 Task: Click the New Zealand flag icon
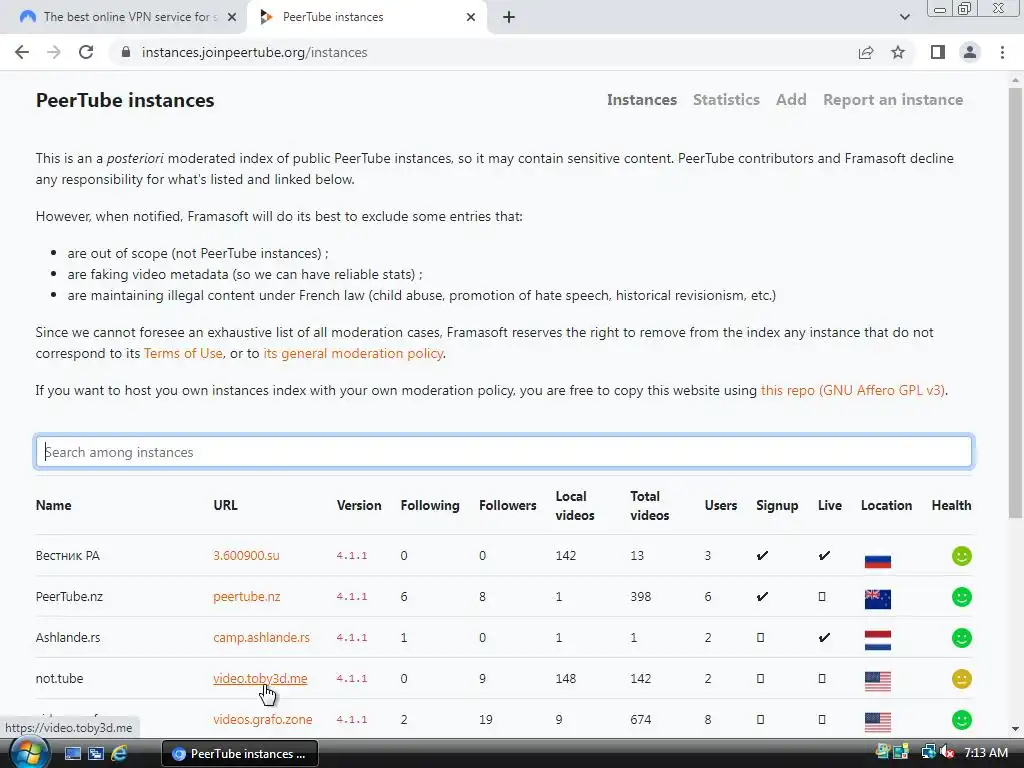pyautogui.click(x=878, y=599)
